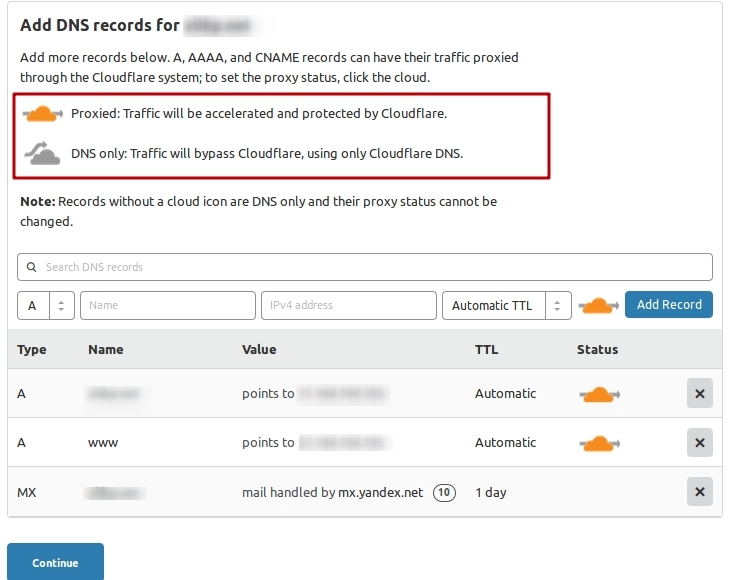This screenshot has width=734, height=580.
Task: Open the record type dropdown showing A
Action: (x=46, y=305)
